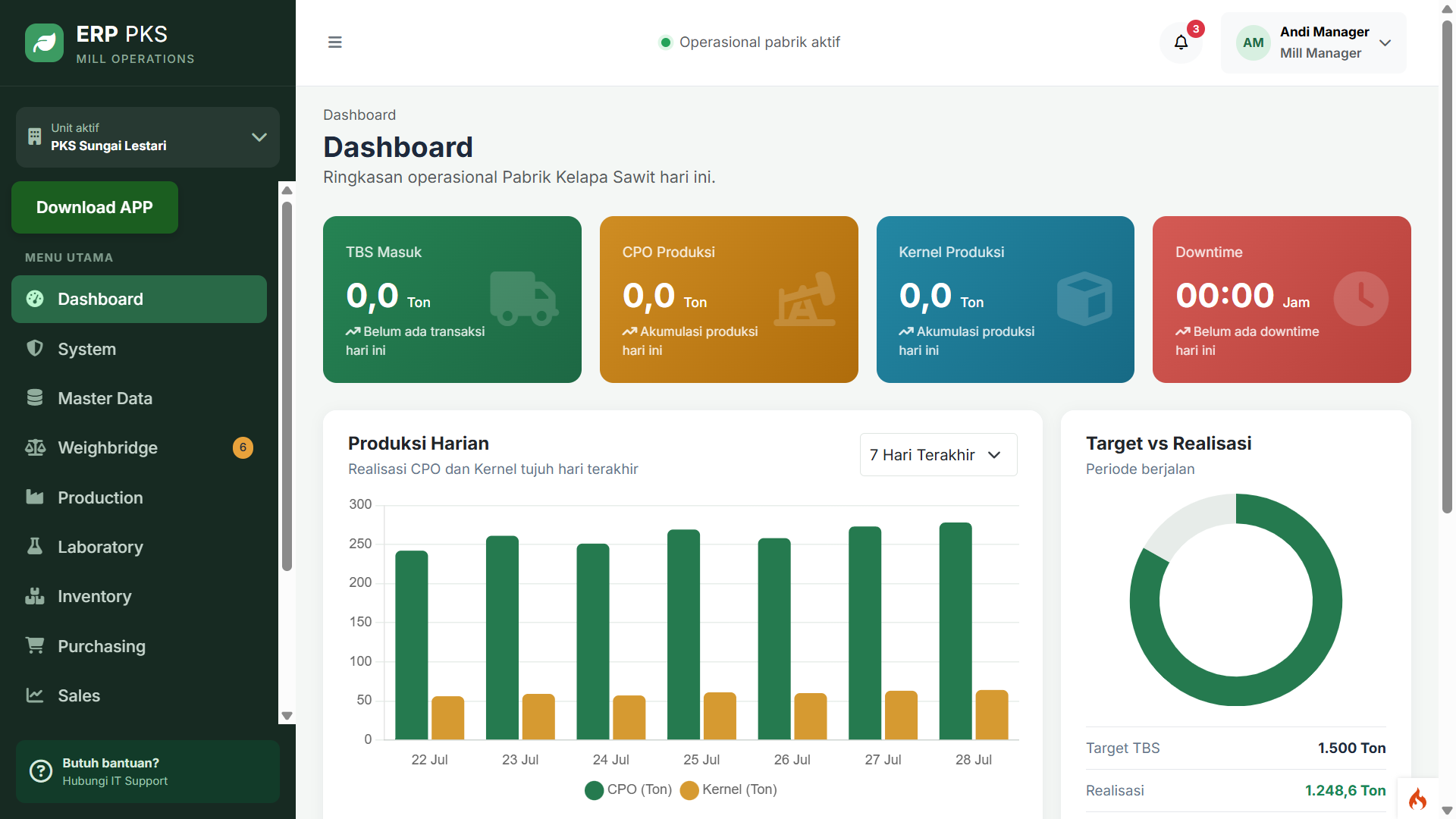Click Hubungi IT Support link
1456x819 pixels.
click(115, 781)
